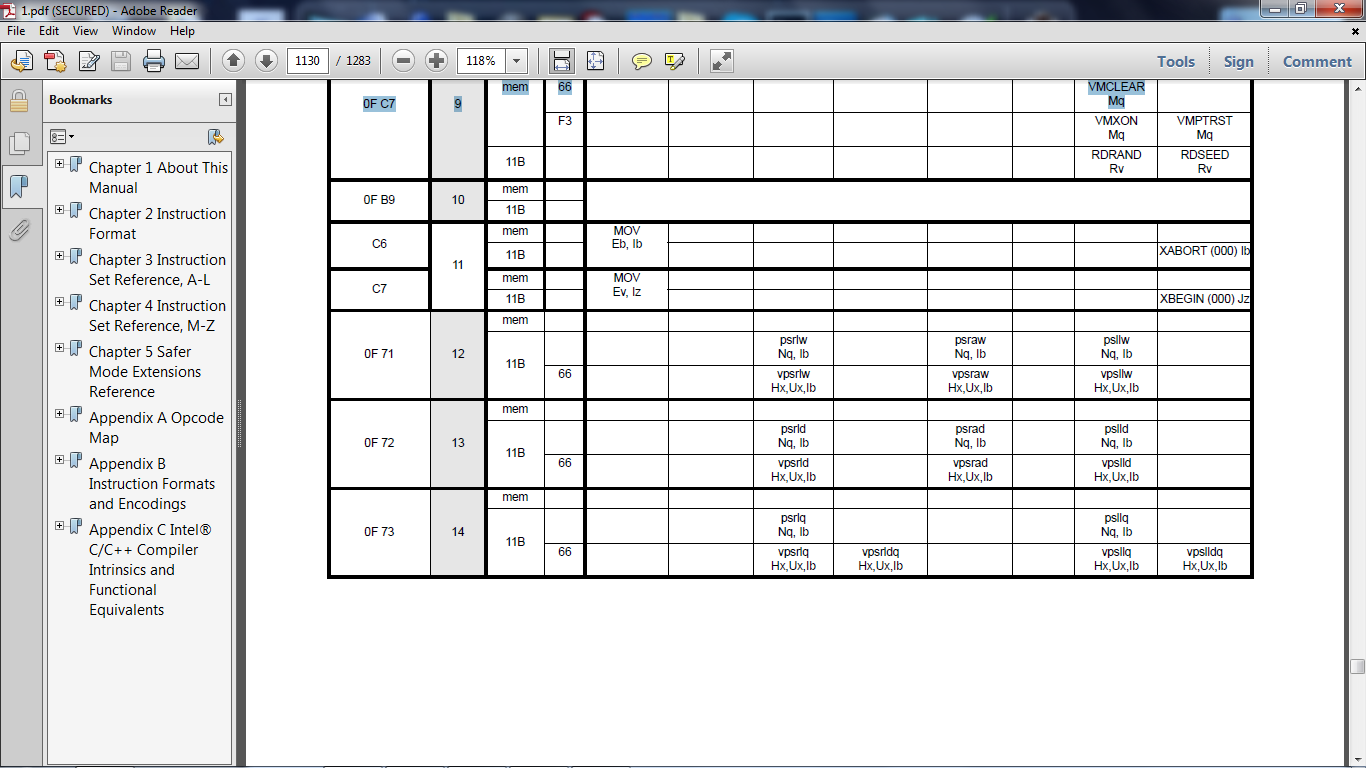Open the Tools pane
This screenshot has width=1366, height=768.
coord(1176,61)
